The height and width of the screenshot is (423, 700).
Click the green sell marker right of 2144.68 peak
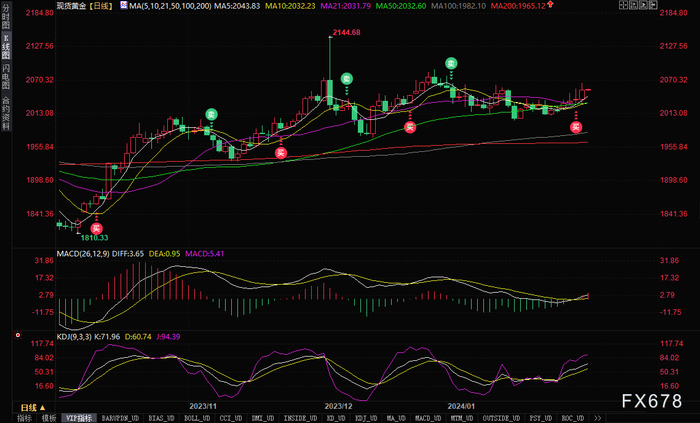tap(347, 79)
